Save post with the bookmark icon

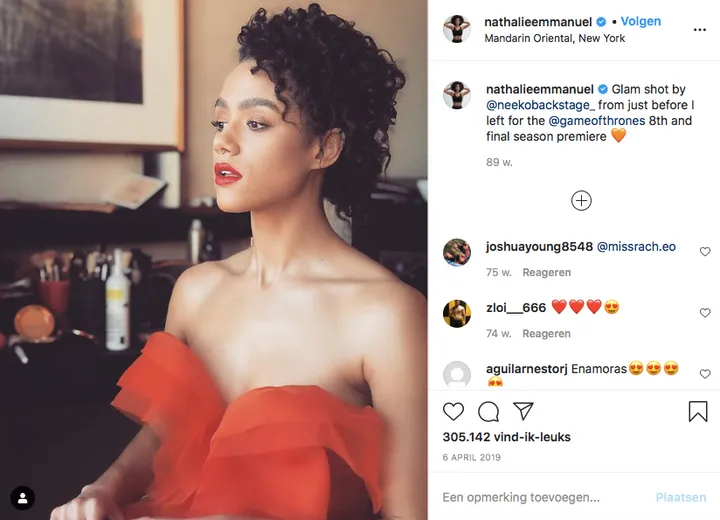point(698,411)
